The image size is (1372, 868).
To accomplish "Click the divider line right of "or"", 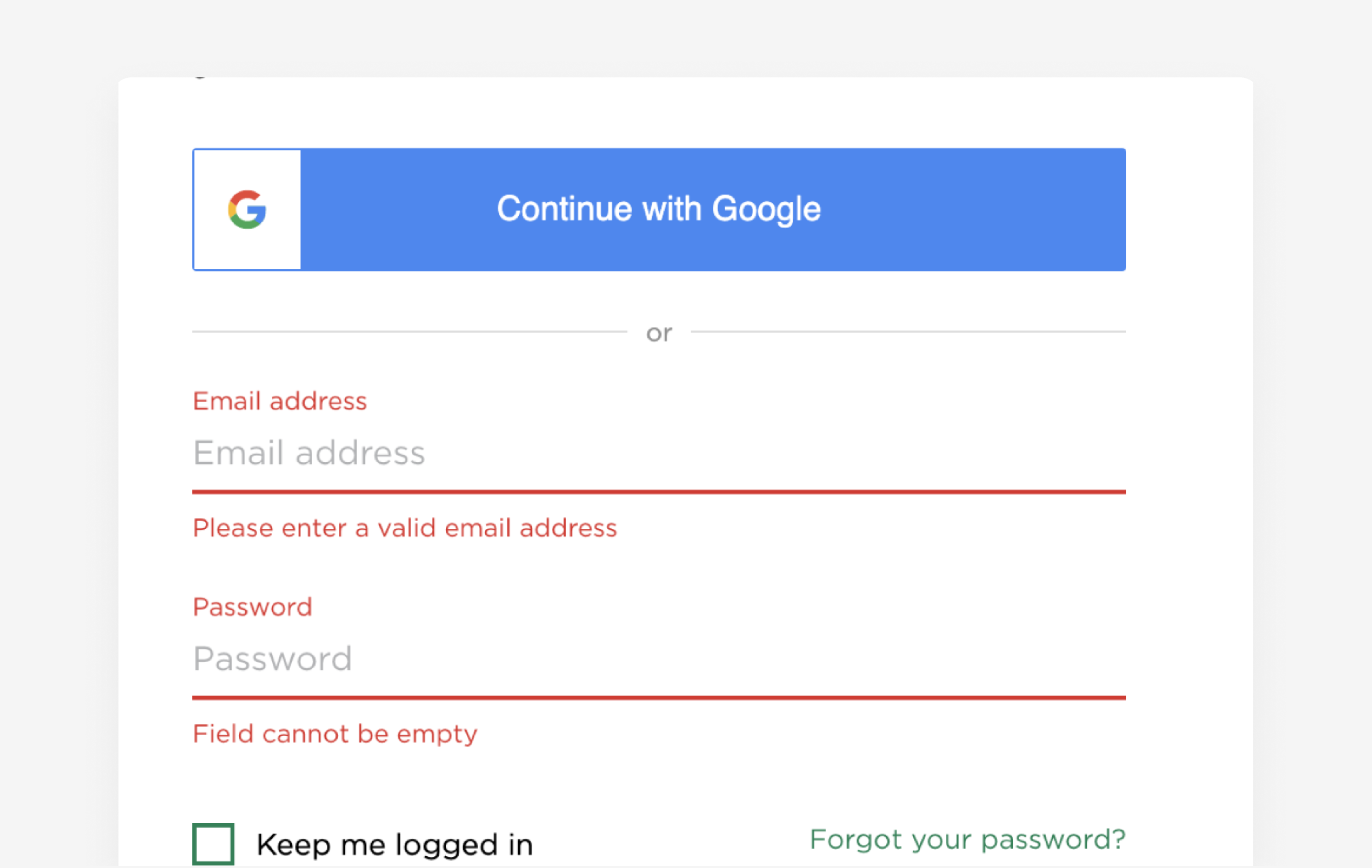I will pos(908,332).
